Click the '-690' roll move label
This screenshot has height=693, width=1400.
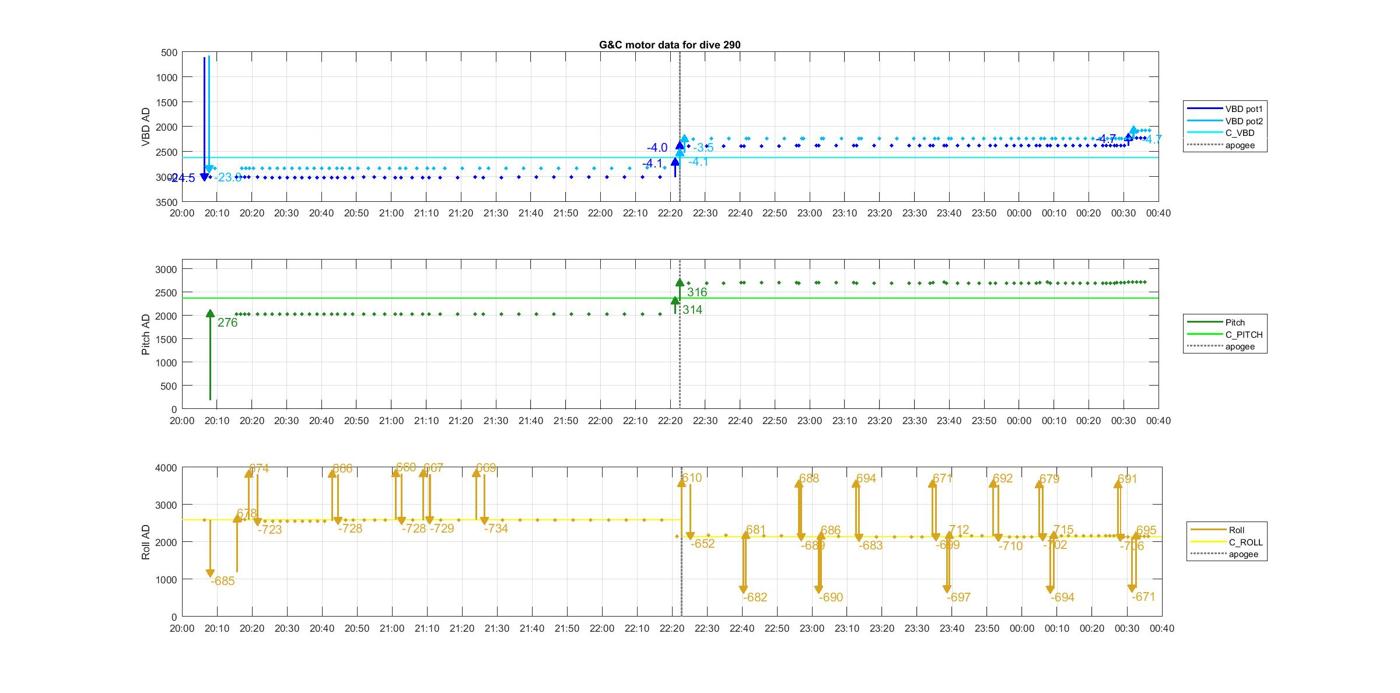coord(831,597)
